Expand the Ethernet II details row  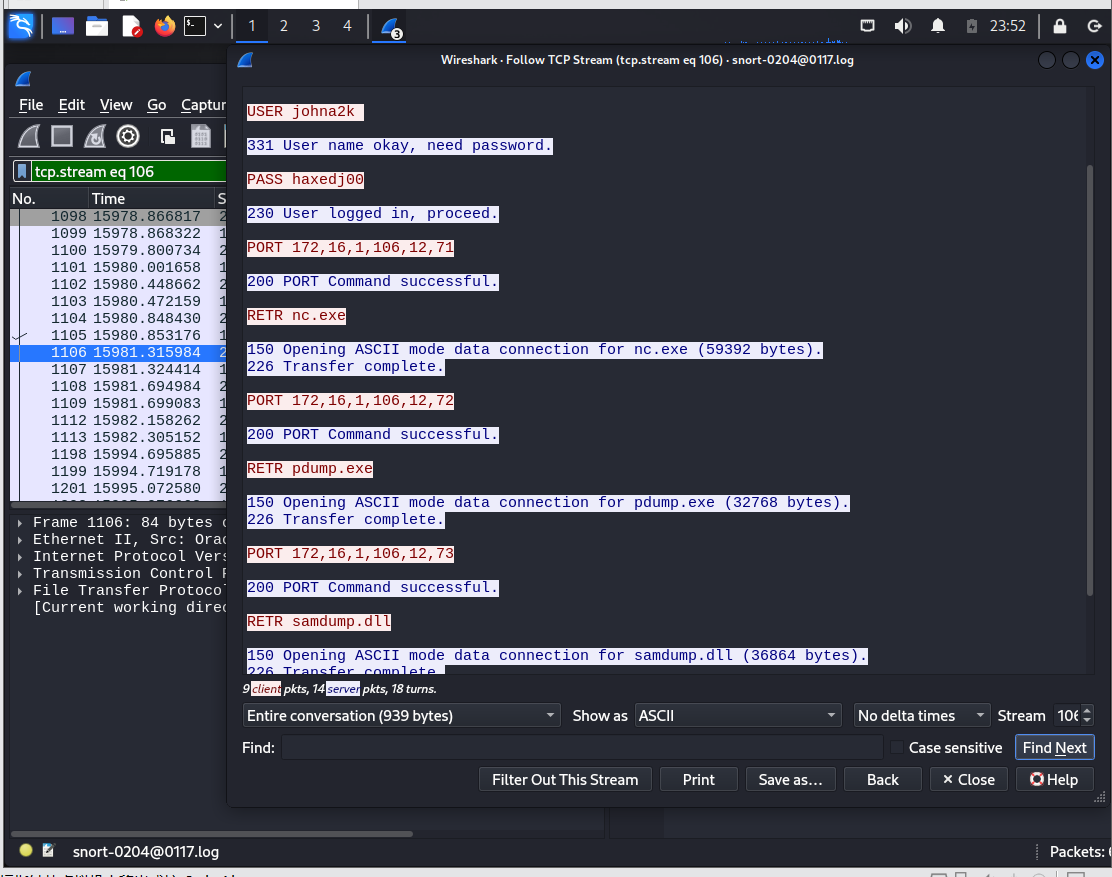[20, 540]
